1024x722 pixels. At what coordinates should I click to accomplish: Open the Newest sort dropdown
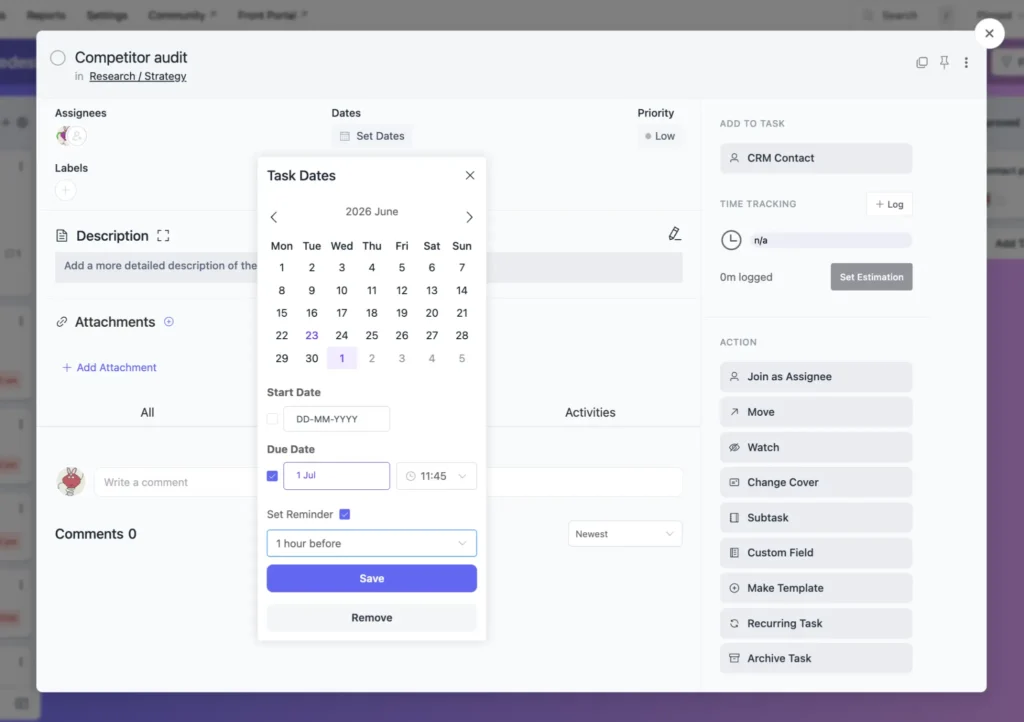click(x=625, y=534)
